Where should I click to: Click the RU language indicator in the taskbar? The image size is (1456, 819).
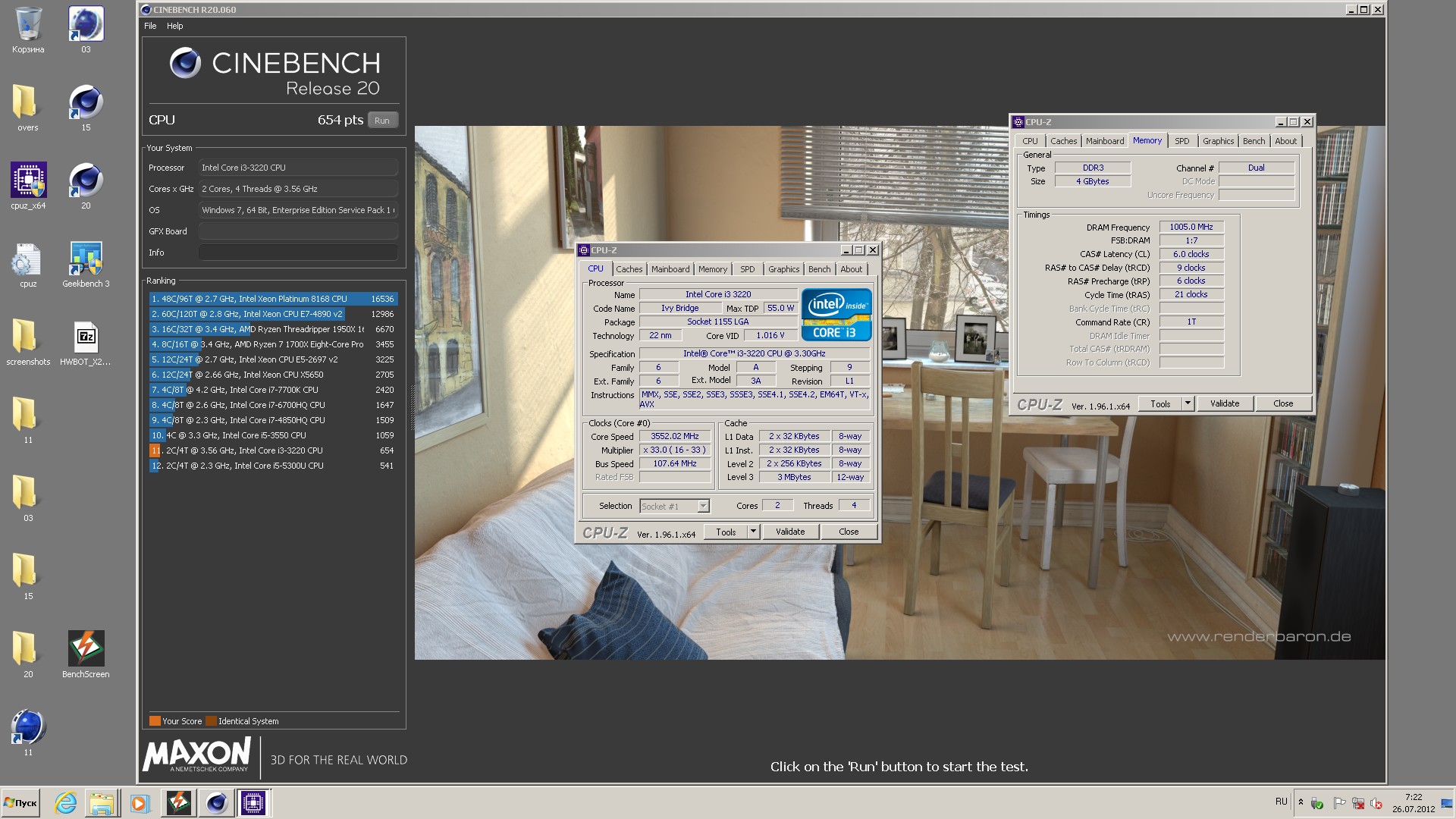[1281, 802]
